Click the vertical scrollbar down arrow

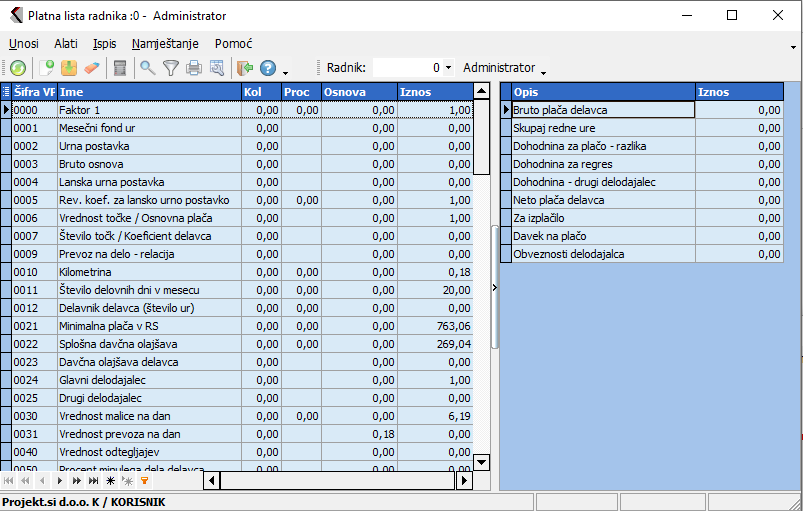click(481, 462)
